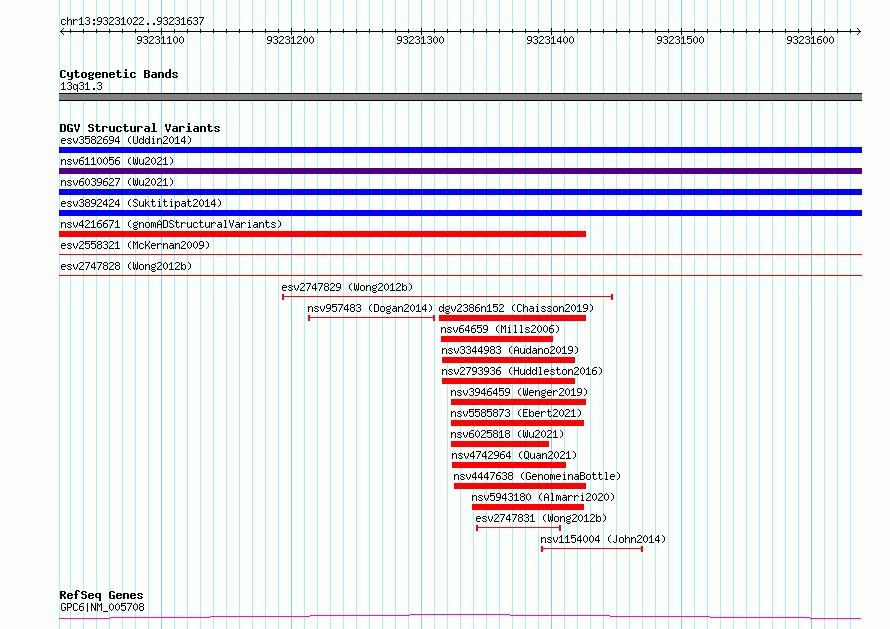This screenshot has width=890, height=629.
Task: Select the nsv3946459 (Wenger2019) variant
Action: point(518,392)
